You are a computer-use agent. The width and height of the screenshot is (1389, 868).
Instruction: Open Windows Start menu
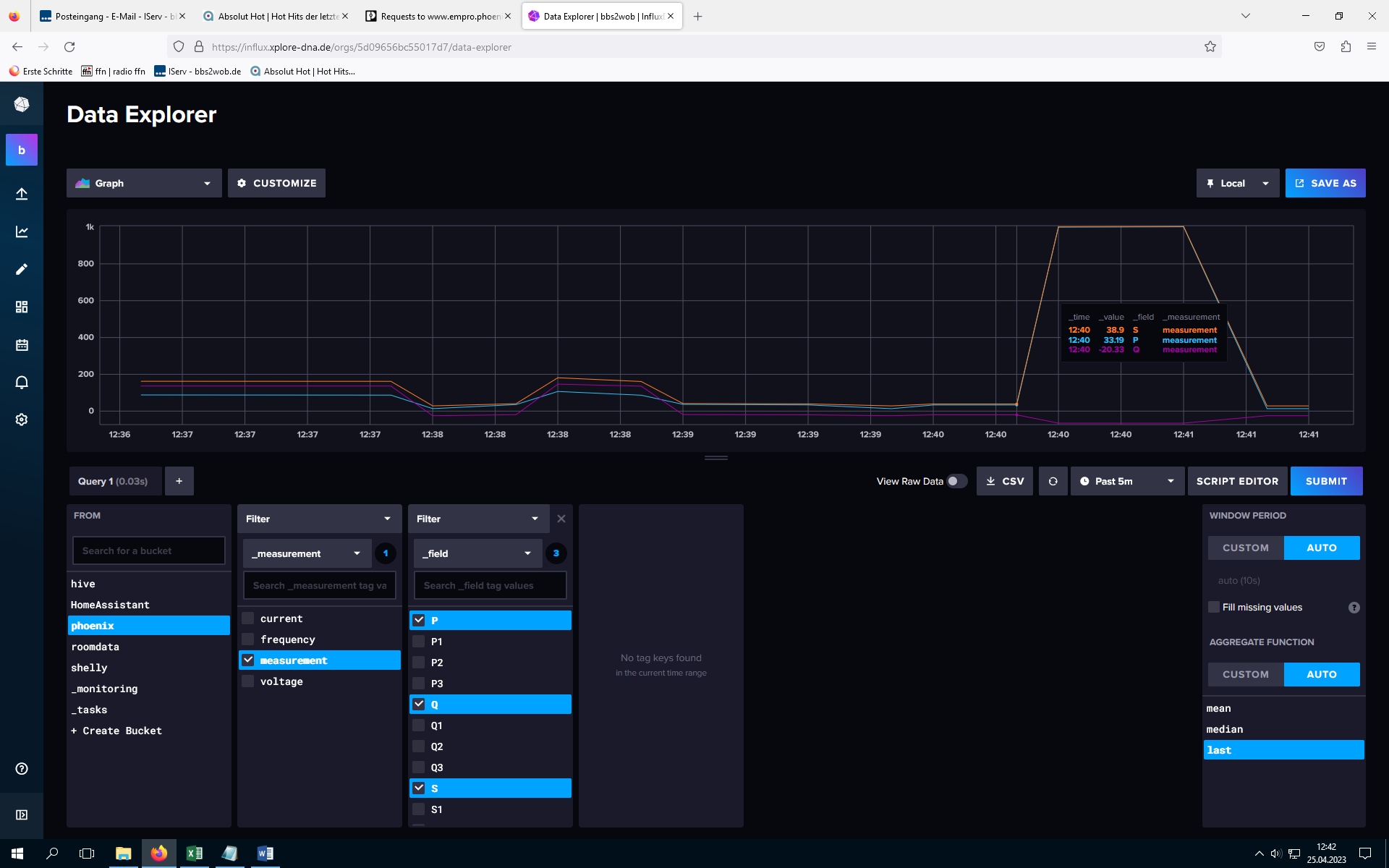17,854
